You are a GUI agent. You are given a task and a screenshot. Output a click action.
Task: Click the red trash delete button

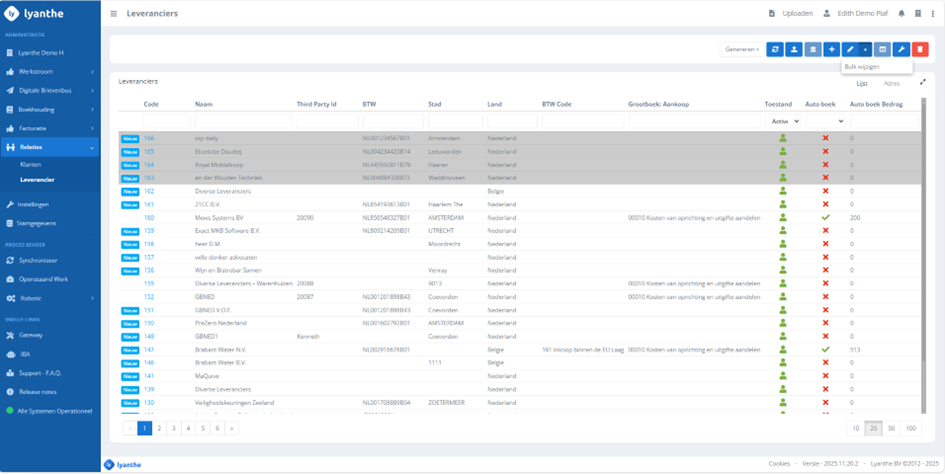point(920,49)
